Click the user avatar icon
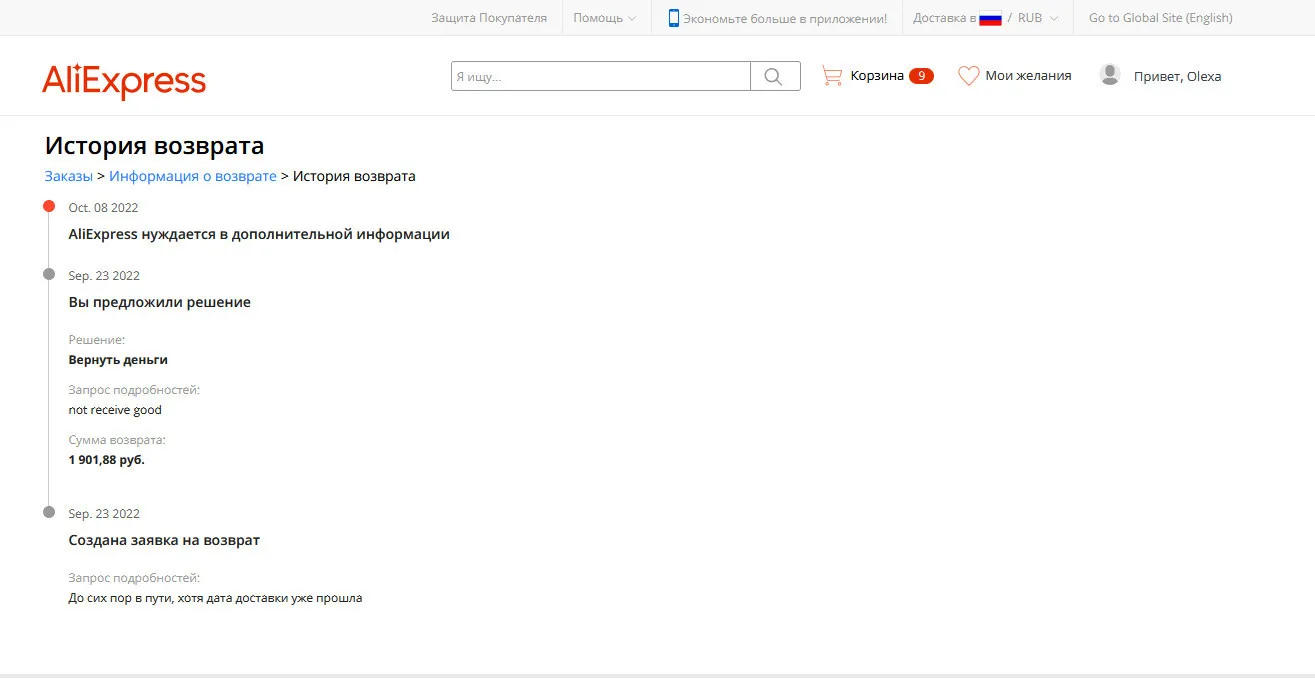This screenshot has height=678, width=1315. click(1110, 75)
